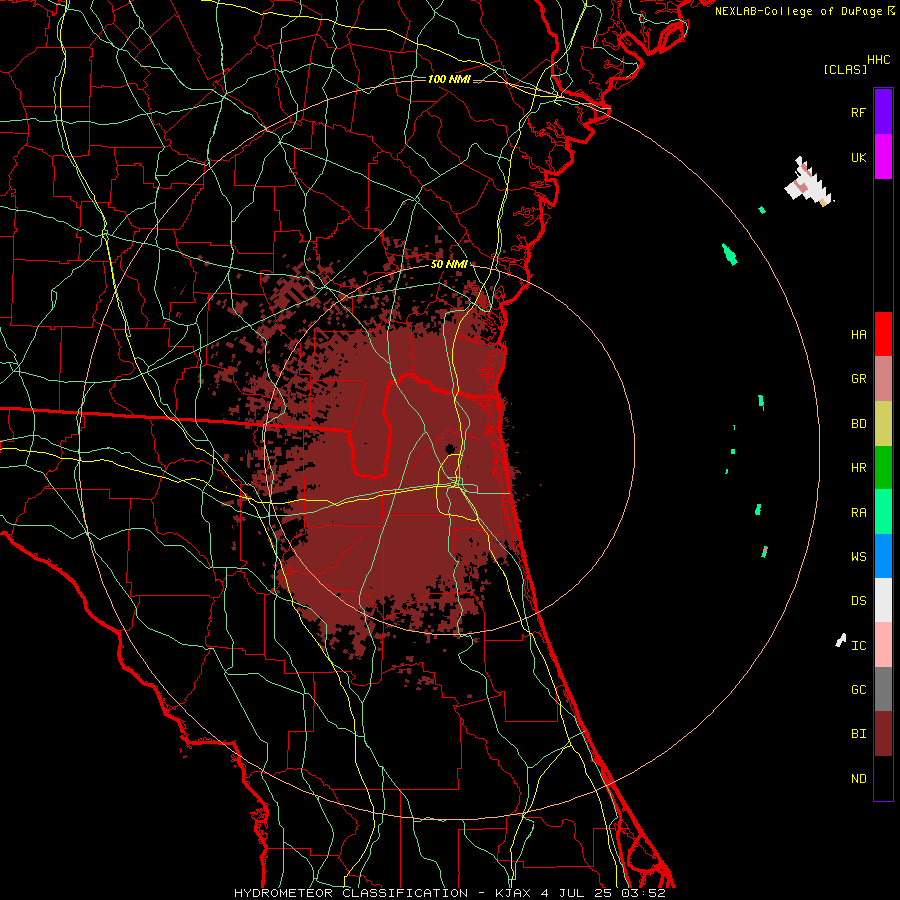900x900 pixels.
Task: Click the yellow BD legend swatch
Action: click(883, 423)
